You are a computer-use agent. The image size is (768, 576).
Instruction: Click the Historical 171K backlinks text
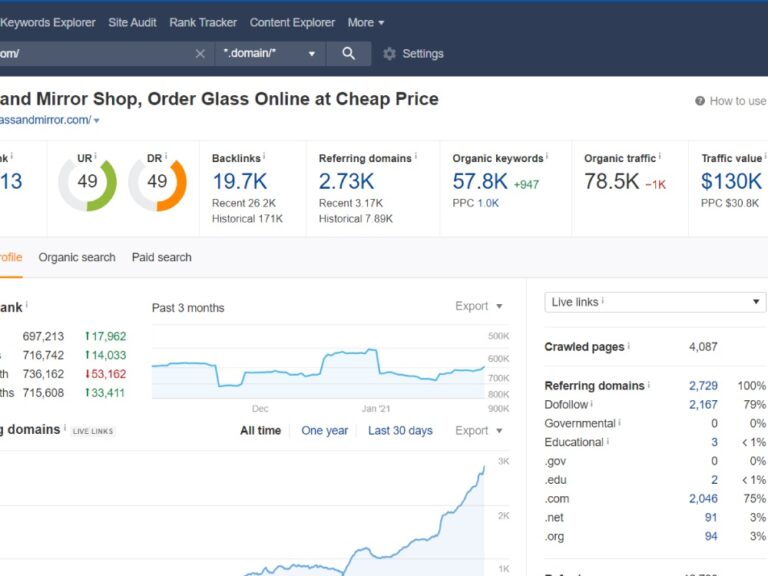247,219
